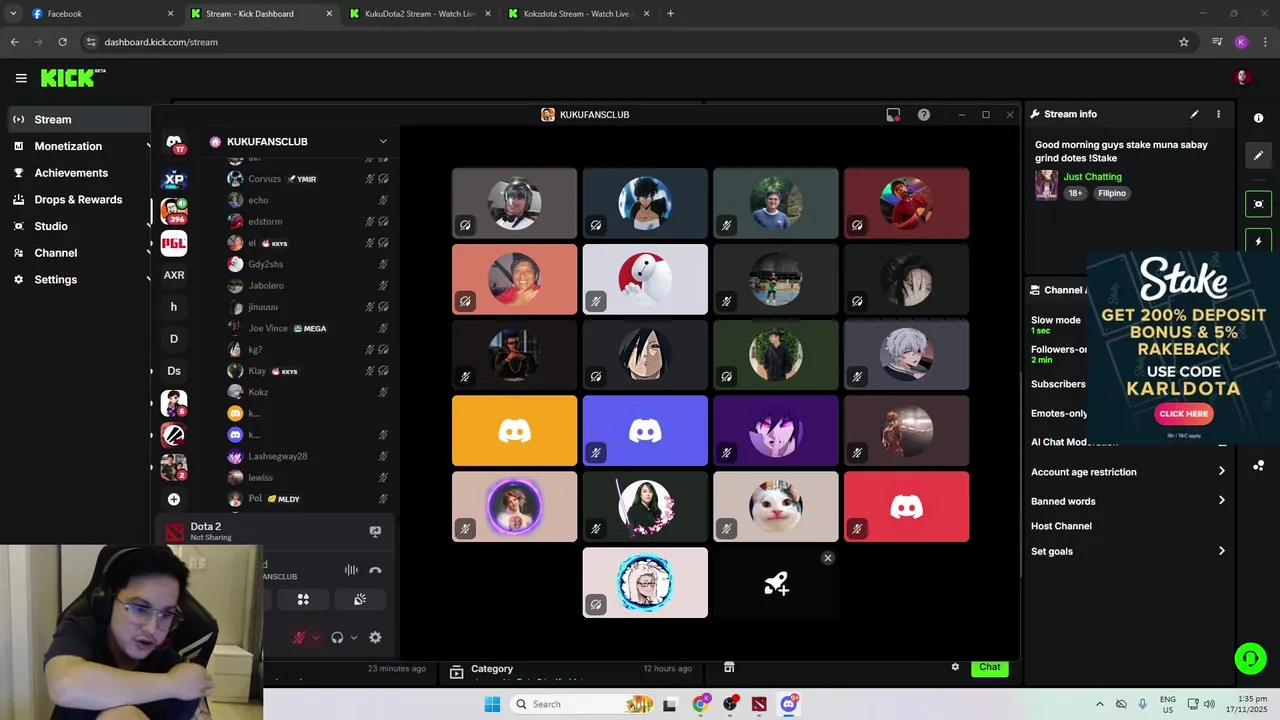
Task: Open Stream info three-dot menu
Action: pyautogui.click(x=1218, y=114)
